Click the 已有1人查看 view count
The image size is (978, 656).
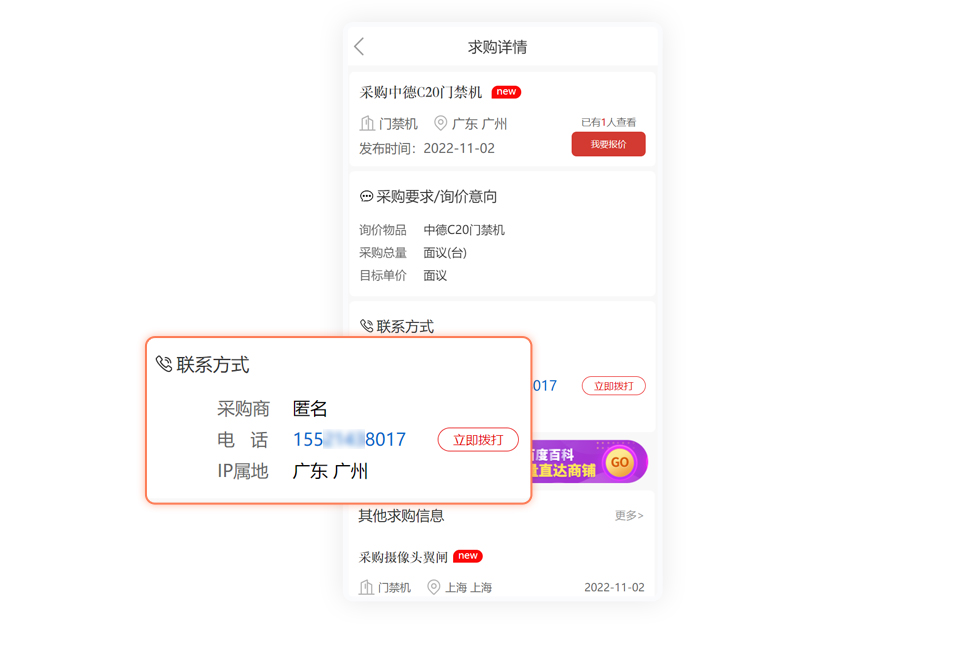coord(608,122)
